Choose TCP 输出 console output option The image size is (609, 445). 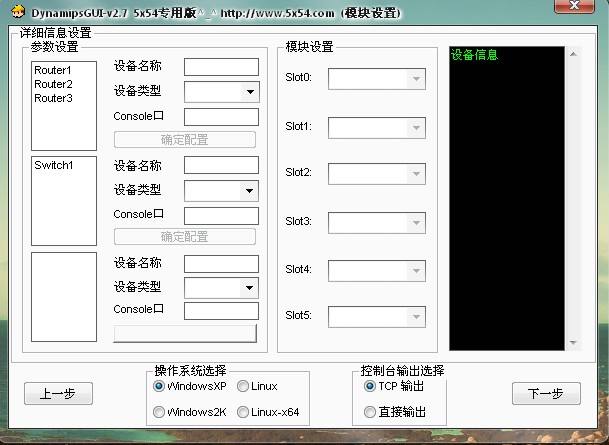(369, 386)
